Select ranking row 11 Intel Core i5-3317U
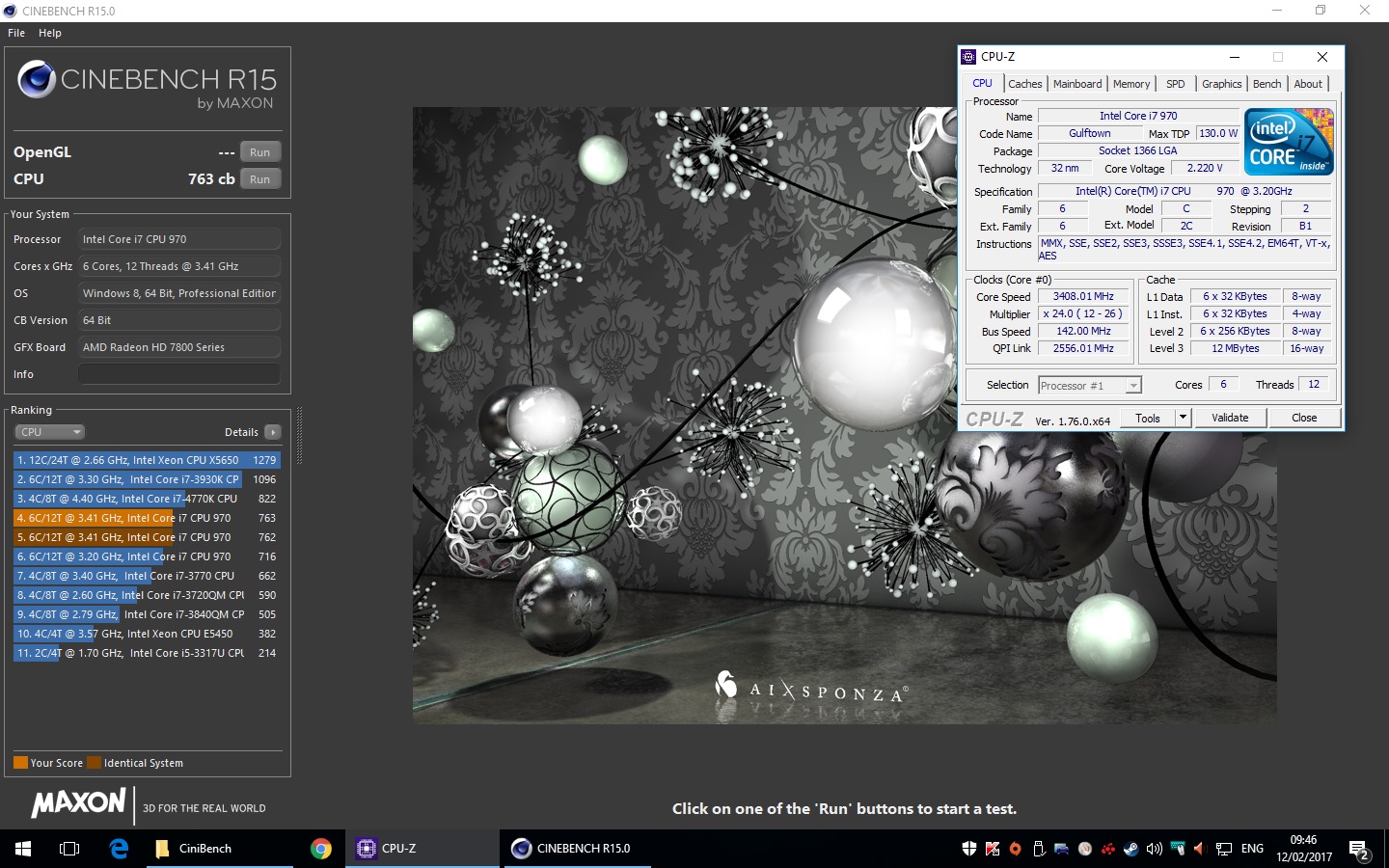Image resolution: width=1389 pixels, height=868 pixels. [x=147, y=653]
